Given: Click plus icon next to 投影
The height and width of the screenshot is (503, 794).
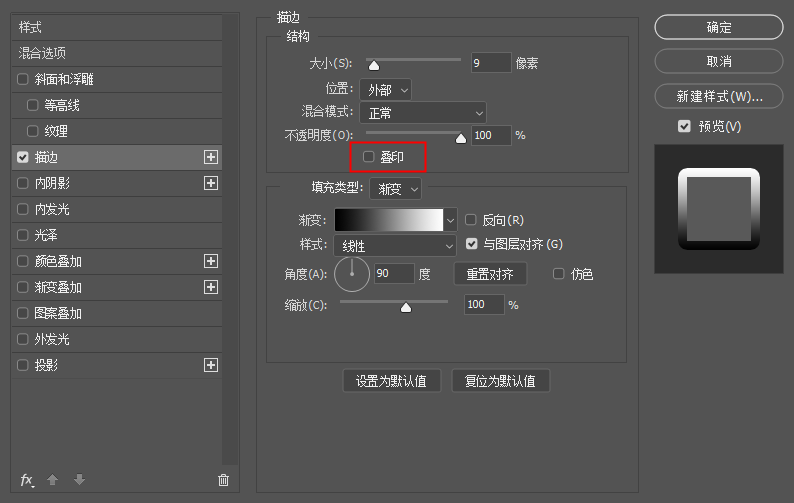Looking at the screenshot, I should click(x=211, y=365).
